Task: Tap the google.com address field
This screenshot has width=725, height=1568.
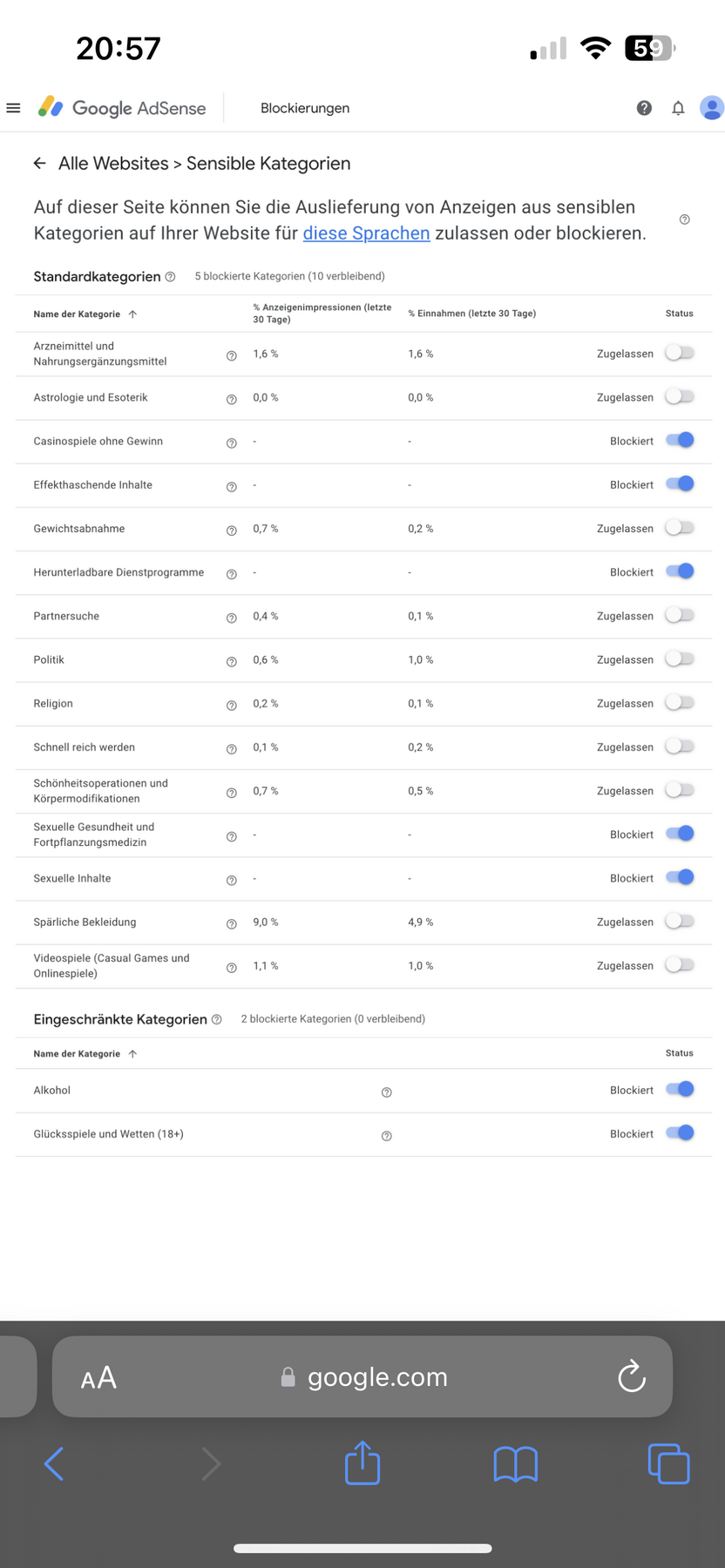Action: [x=376, y=1377]
